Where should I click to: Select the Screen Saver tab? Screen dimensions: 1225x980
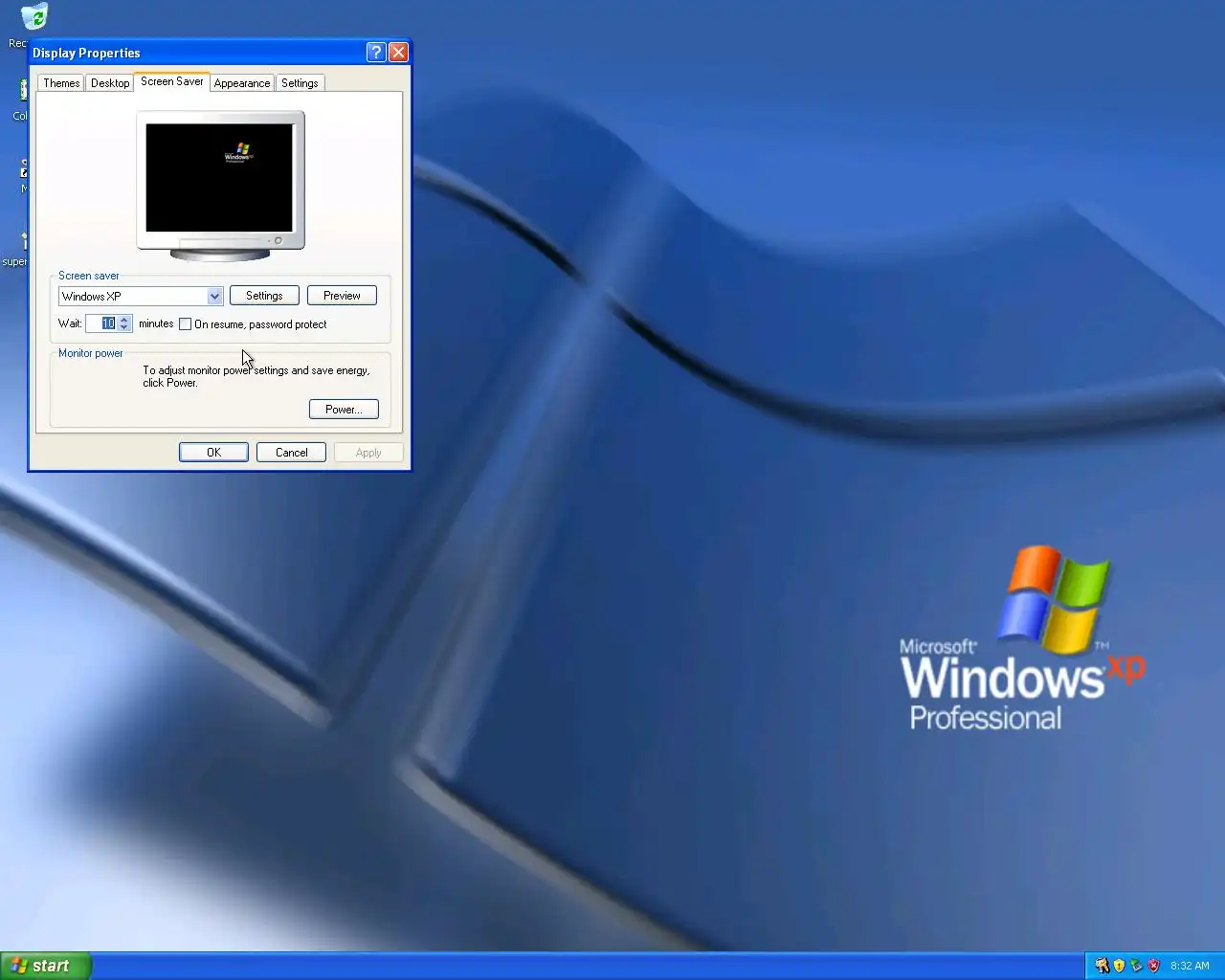172,81
